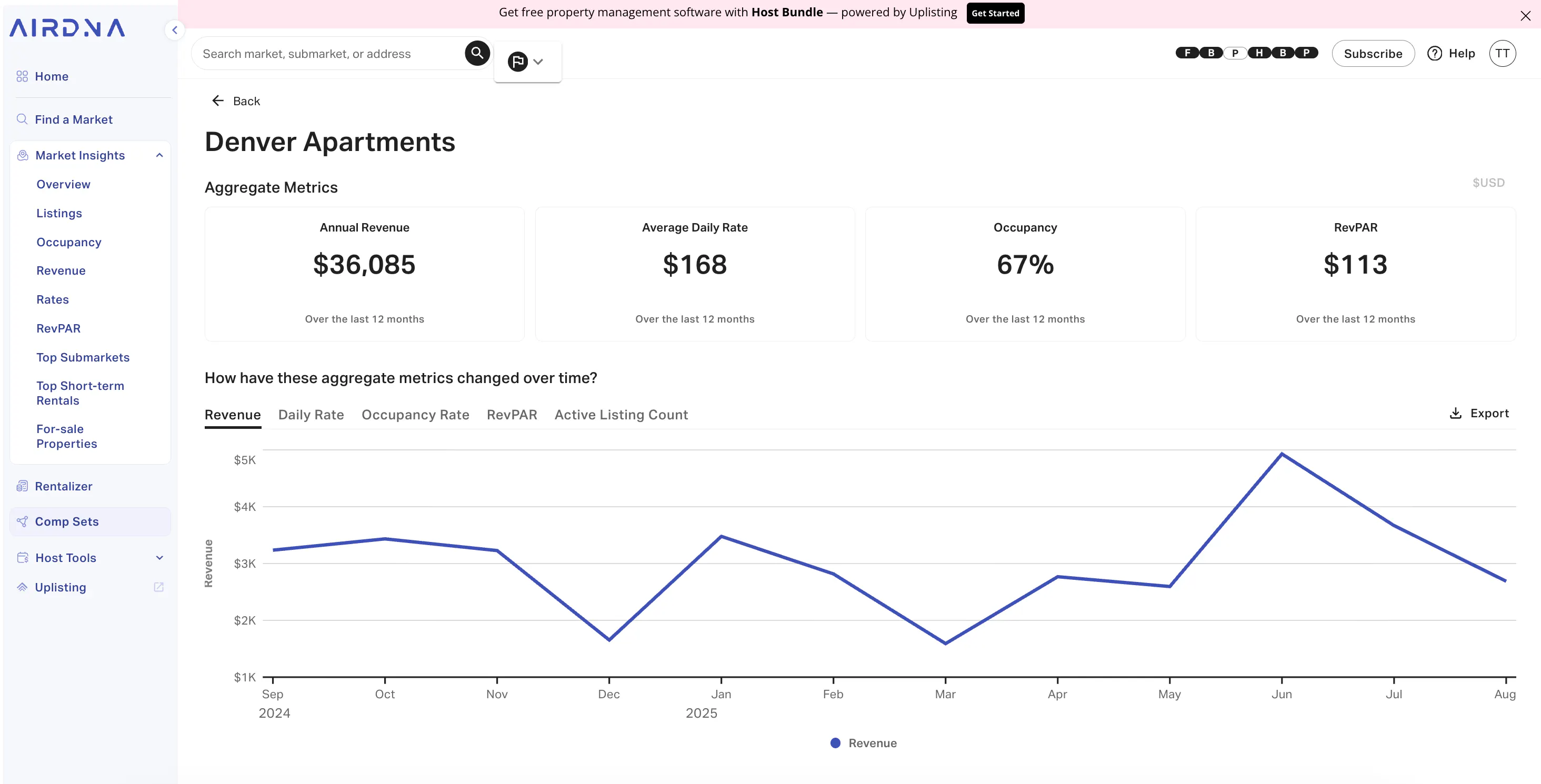Click the Dec low point on revenue line

click(609, 640)
